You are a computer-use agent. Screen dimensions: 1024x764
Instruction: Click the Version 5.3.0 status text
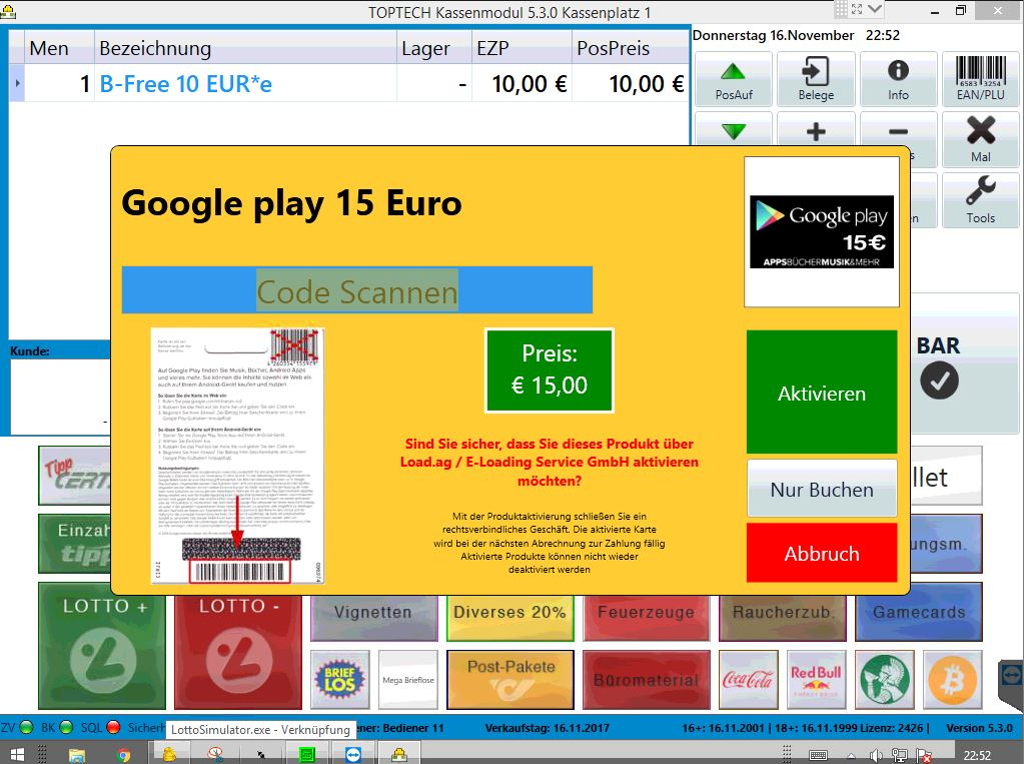(x=979, y=727)
